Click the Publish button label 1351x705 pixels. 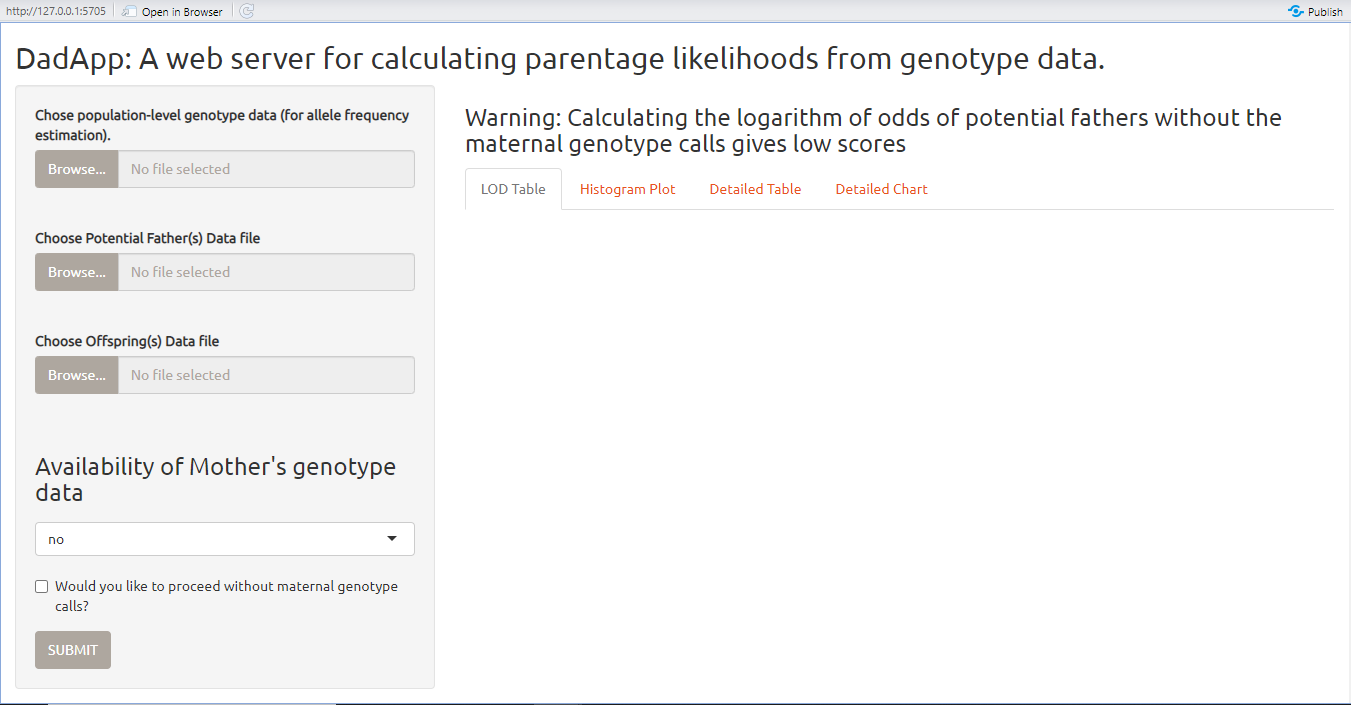point(1325,12)
